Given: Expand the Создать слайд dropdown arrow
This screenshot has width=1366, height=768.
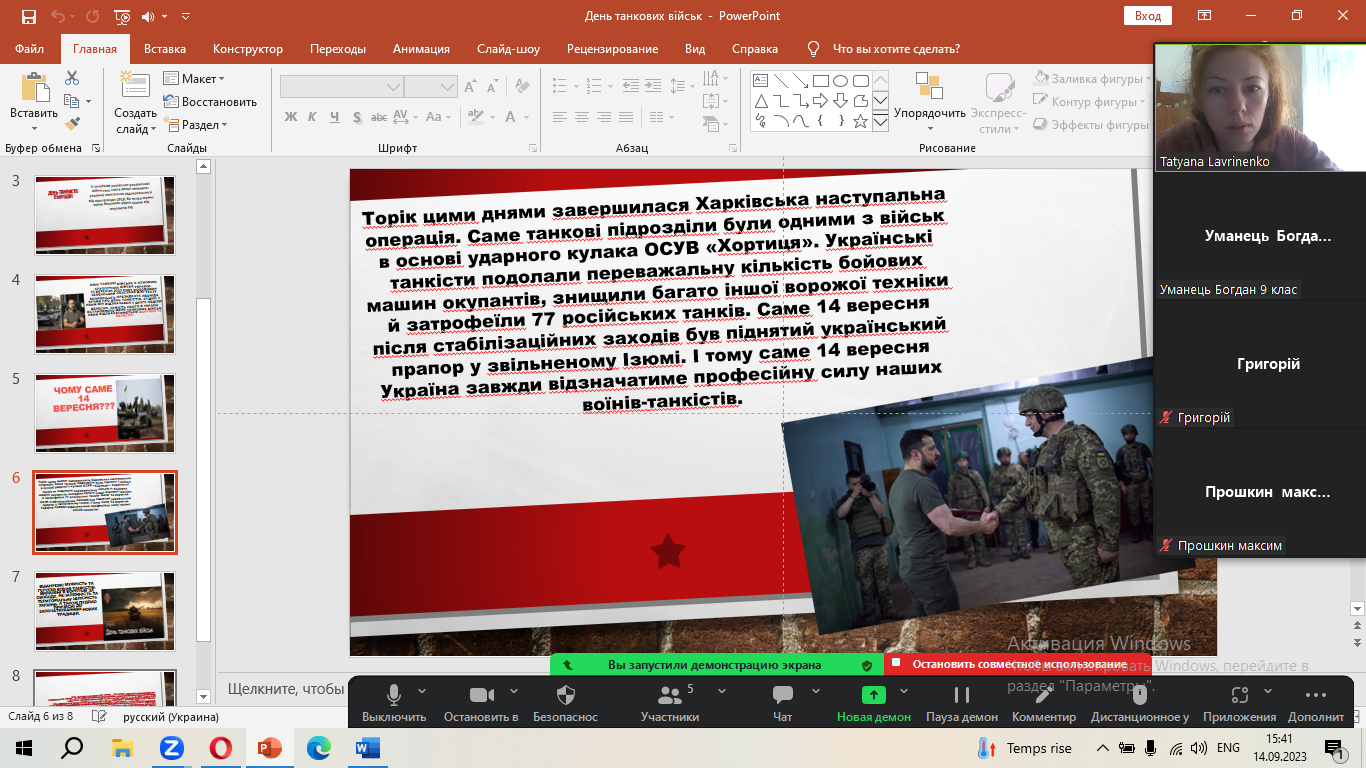Looking at the screenshot, I should pos(153,129).
